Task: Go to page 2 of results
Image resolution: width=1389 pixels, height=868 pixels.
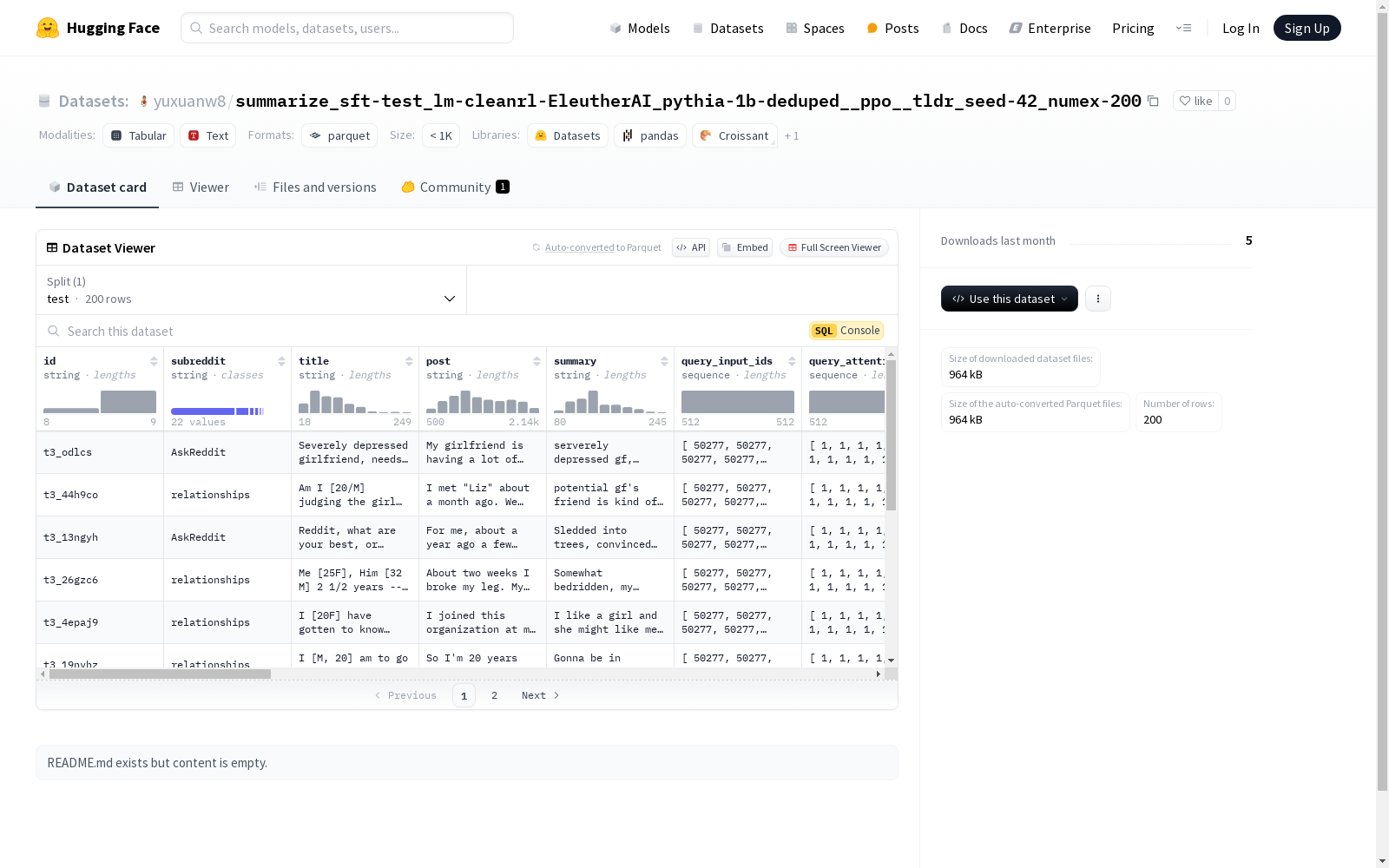Action: 494,695
